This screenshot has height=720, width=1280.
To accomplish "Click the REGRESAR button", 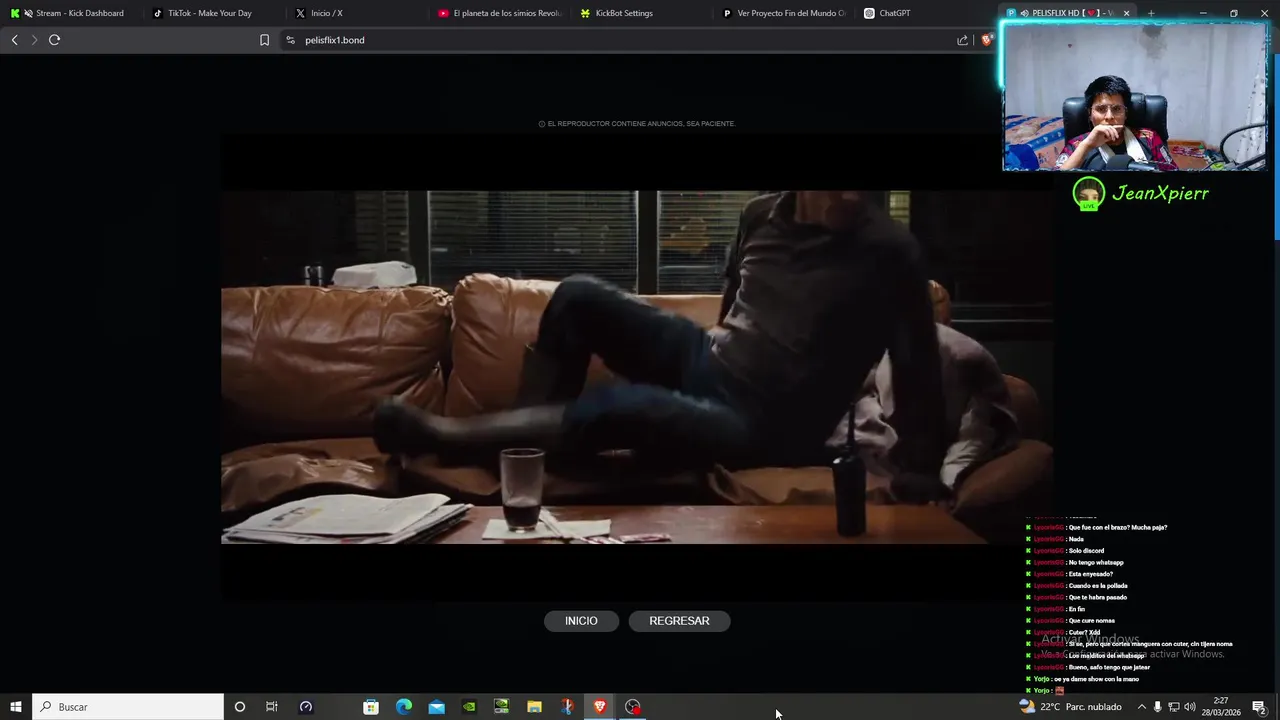I will pyautogui.click(x=679, y=621).
